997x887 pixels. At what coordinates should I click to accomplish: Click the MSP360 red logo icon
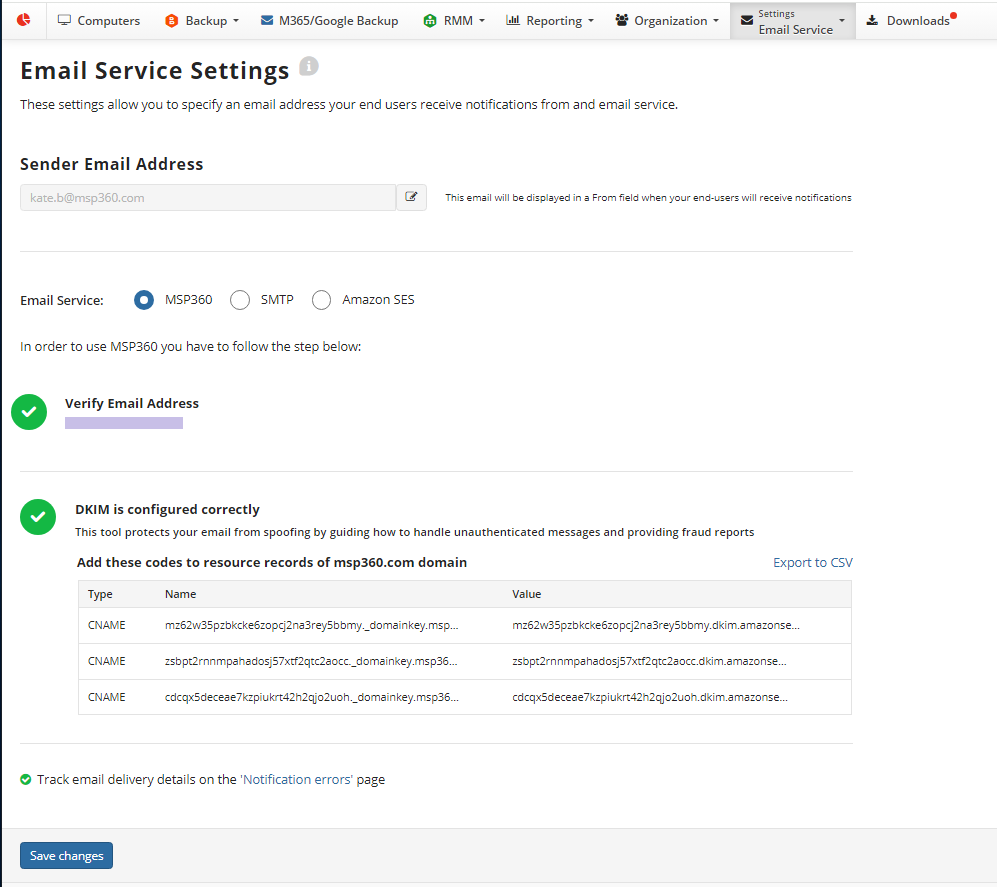click(24, 20)
